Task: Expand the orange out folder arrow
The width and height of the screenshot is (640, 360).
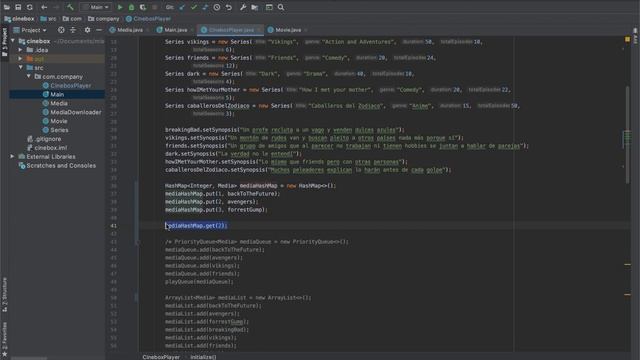Action: point(20,59)
